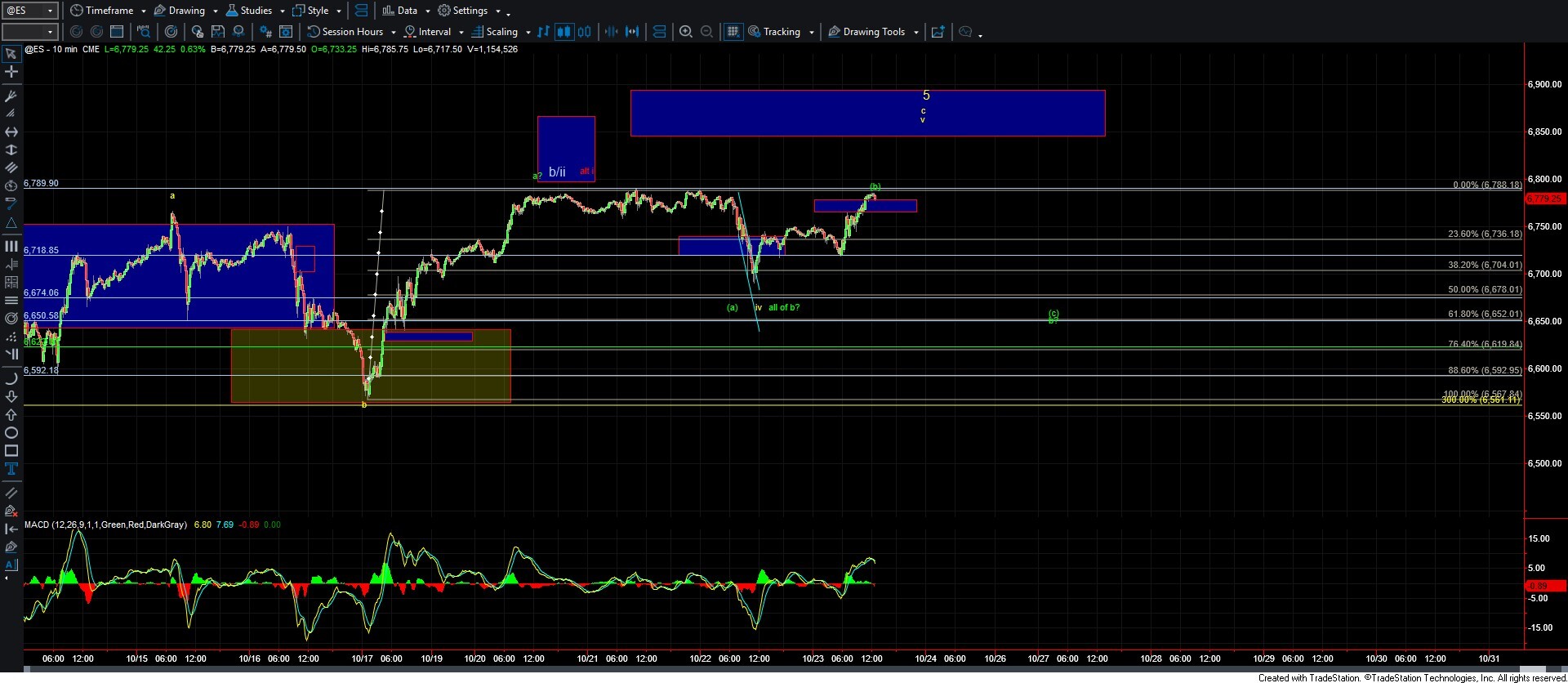Switch to hollow candlestick chart style
This screenshot has height=683, width=1568.
point(585,32)
